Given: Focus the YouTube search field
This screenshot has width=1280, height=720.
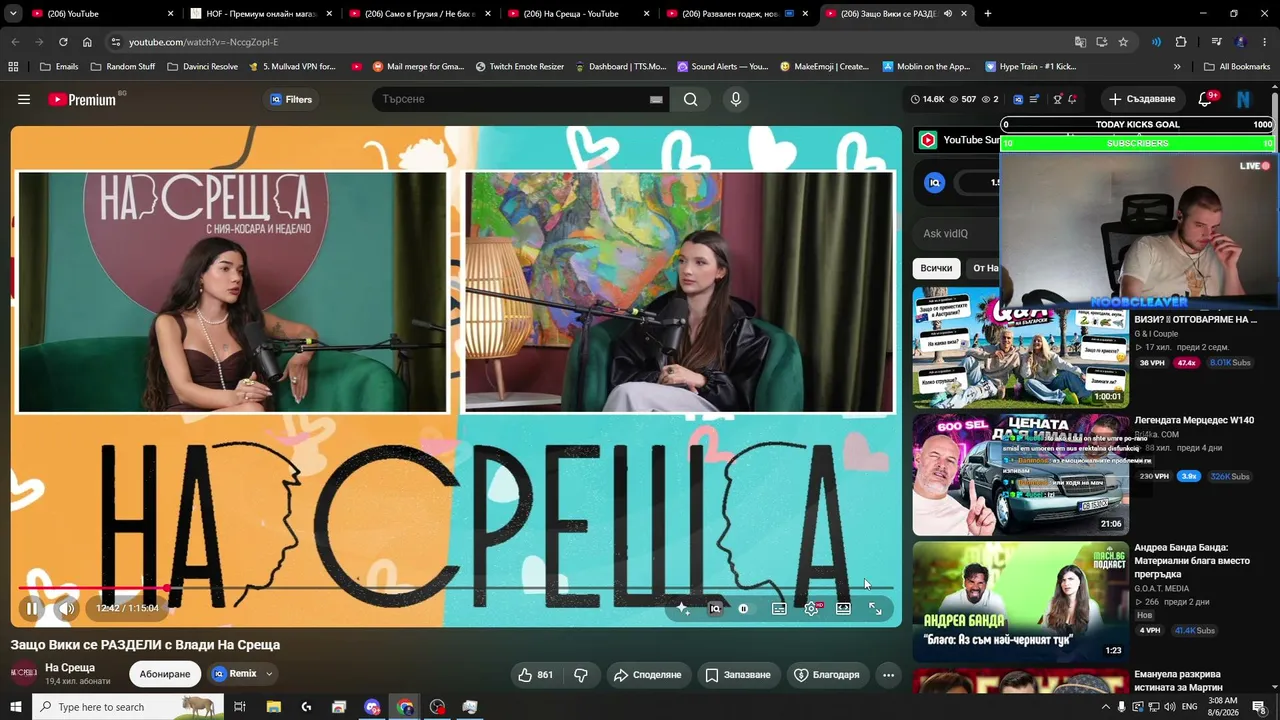Looking at the screenshot, I should click(x=510, y=99).
